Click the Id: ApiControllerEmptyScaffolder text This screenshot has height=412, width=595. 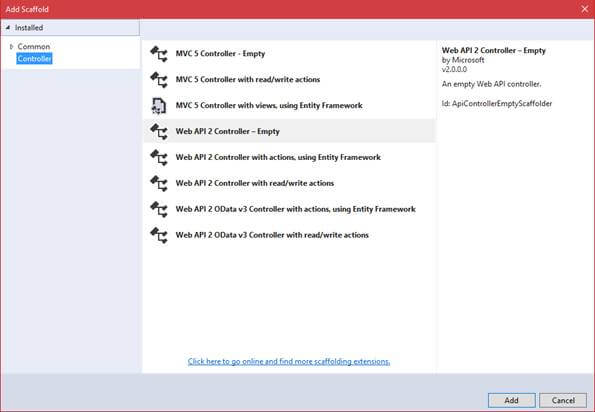(x=497, y=104)
